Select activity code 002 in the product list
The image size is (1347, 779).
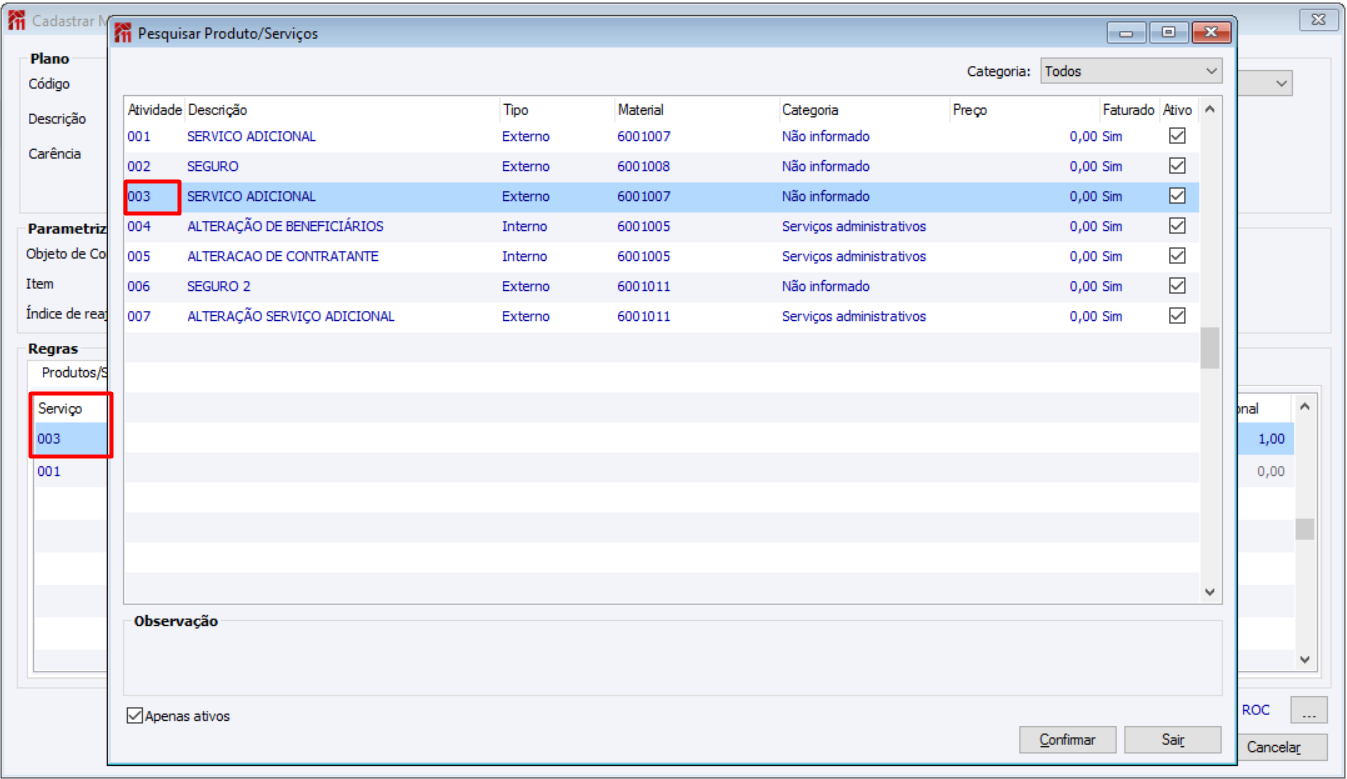tap(139, 166)
